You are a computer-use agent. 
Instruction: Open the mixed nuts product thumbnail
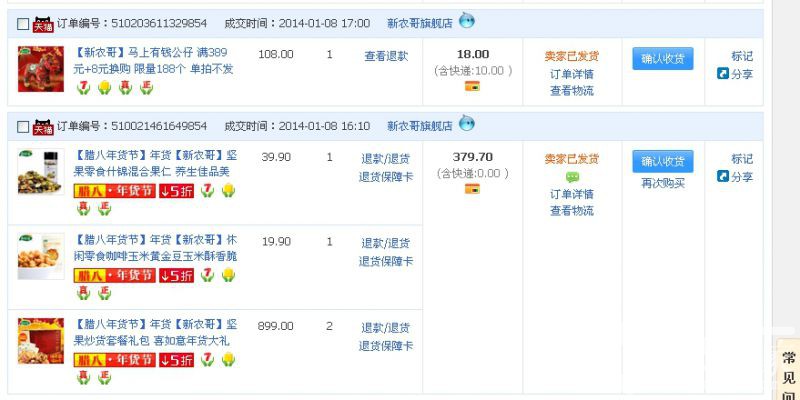[x=40, y=171]
